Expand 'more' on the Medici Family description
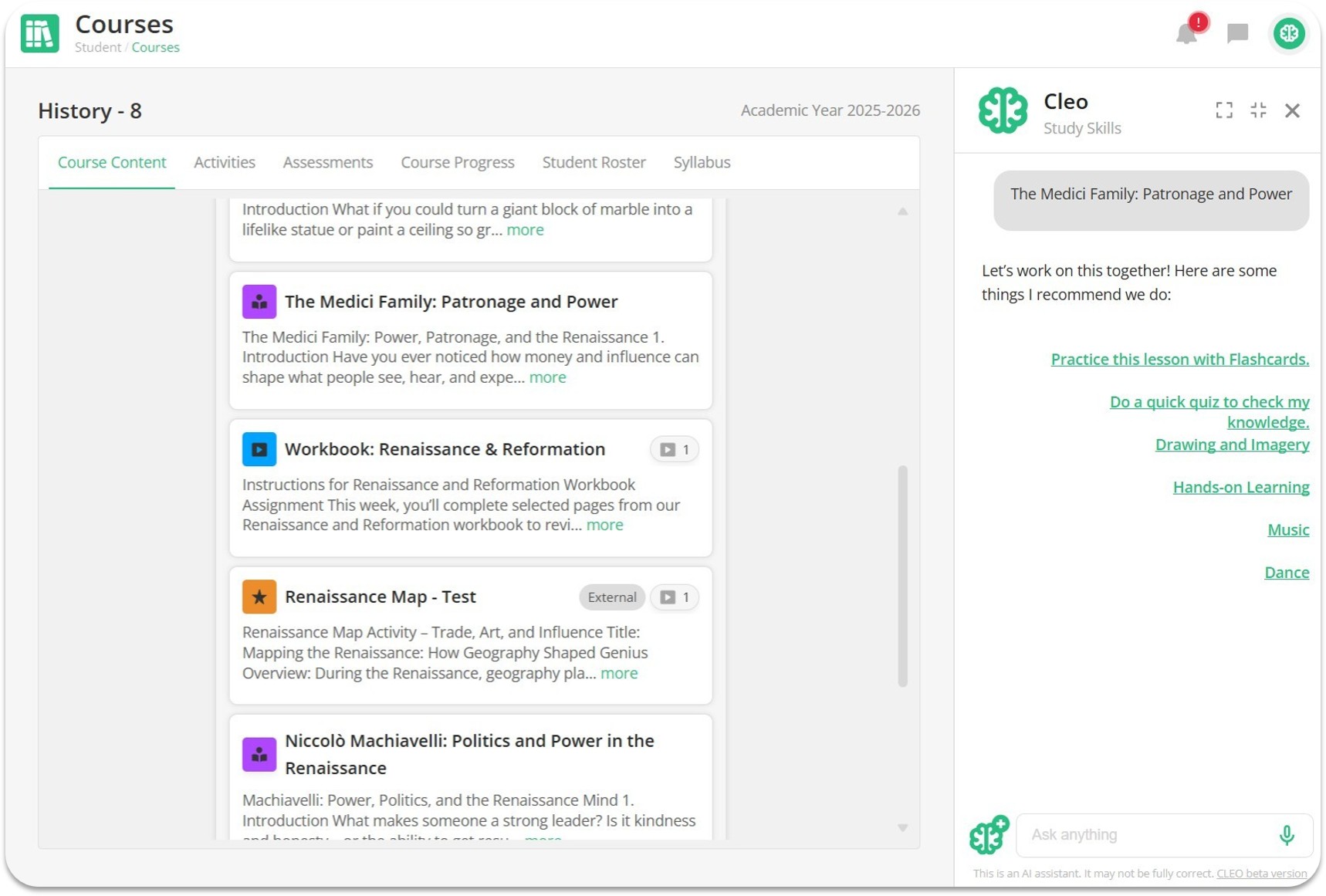 [x=548, y=377]
